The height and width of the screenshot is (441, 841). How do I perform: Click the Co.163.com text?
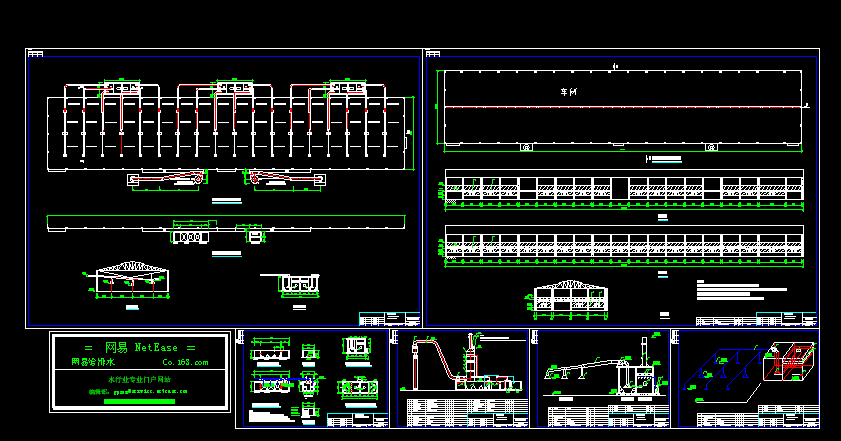point(185,363)
